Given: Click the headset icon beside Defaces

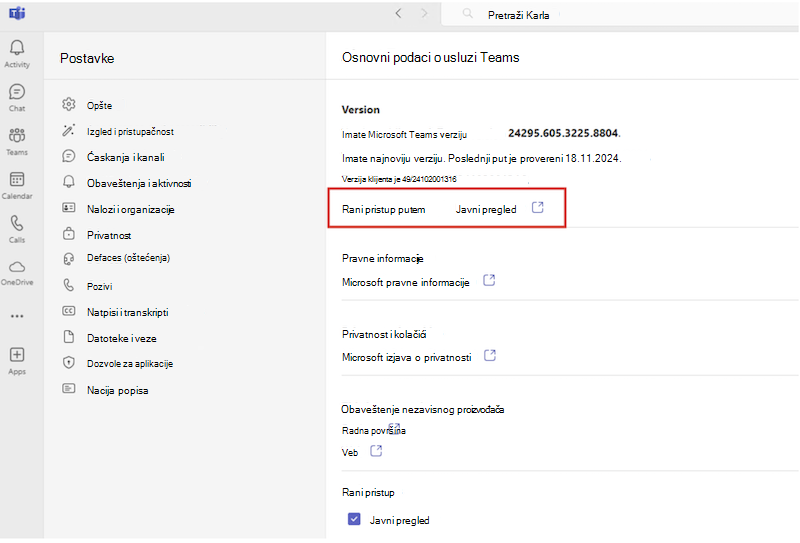Looking at the screenshot, I should click(69, 259).
